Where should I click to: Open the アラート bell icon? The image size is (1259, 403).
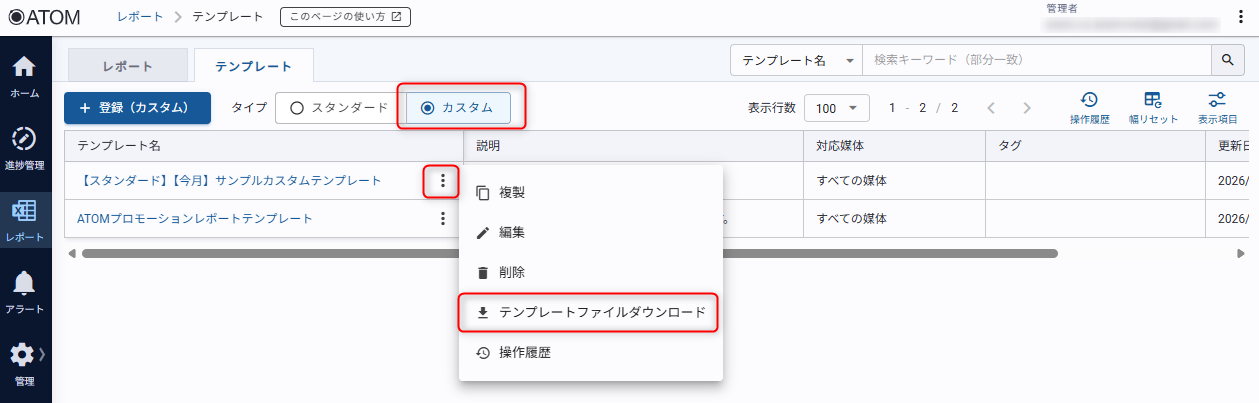[x=25, y=292]
